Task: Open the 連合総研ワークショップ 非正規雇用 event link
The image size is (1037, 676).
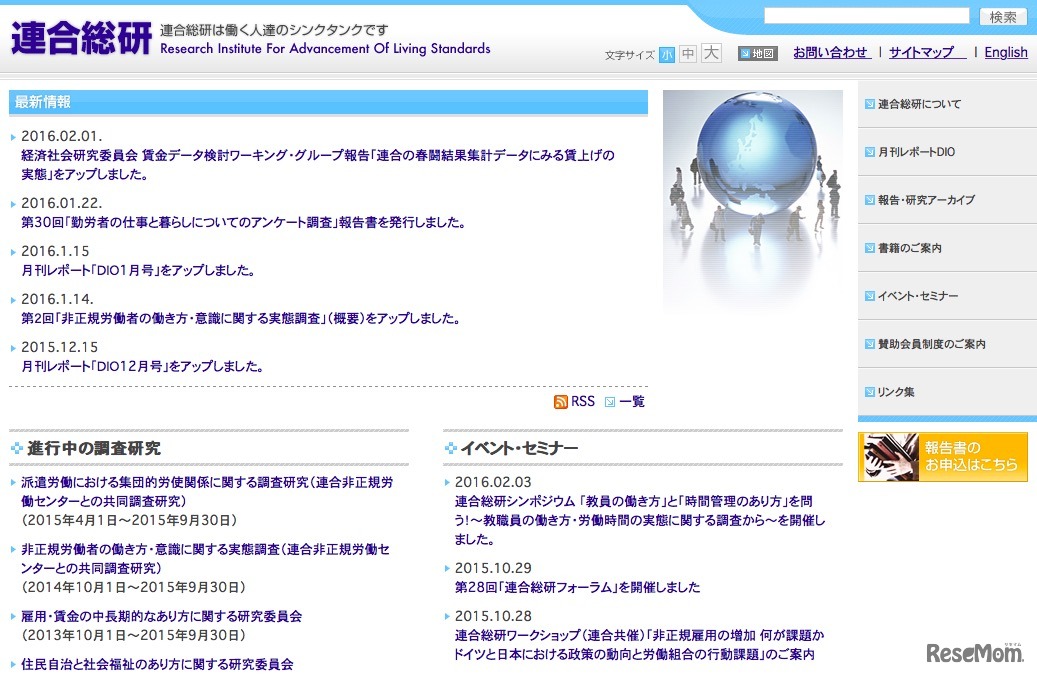Action: point(640,644)
